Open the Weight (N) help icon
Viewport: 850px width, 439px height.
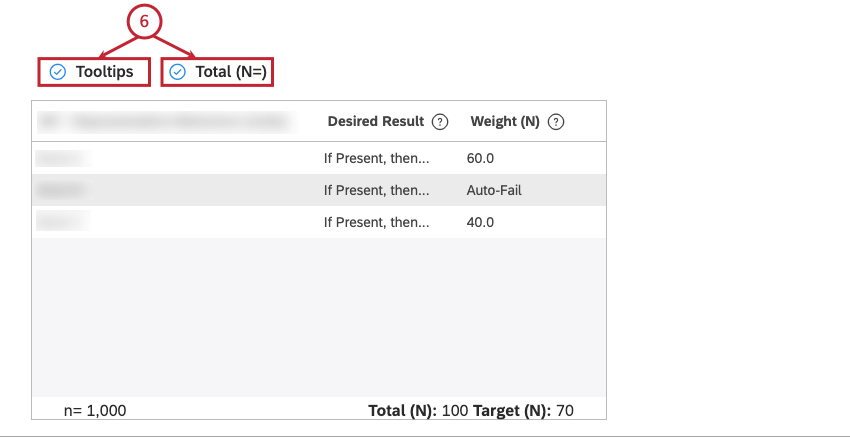[x=556, y=122]
